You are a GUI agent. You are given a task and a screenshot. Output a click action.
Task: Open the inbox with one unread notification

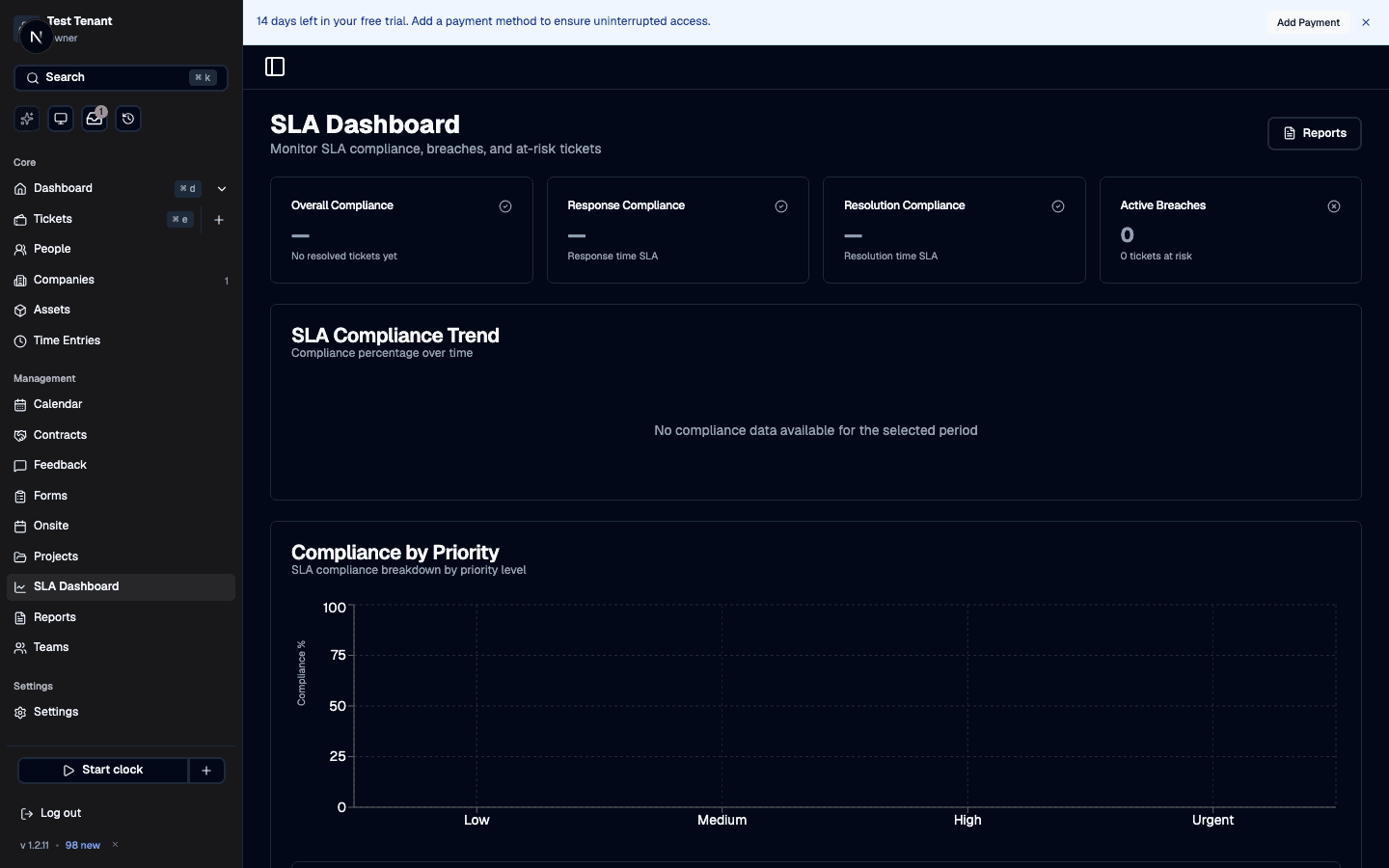click(94, 118)
